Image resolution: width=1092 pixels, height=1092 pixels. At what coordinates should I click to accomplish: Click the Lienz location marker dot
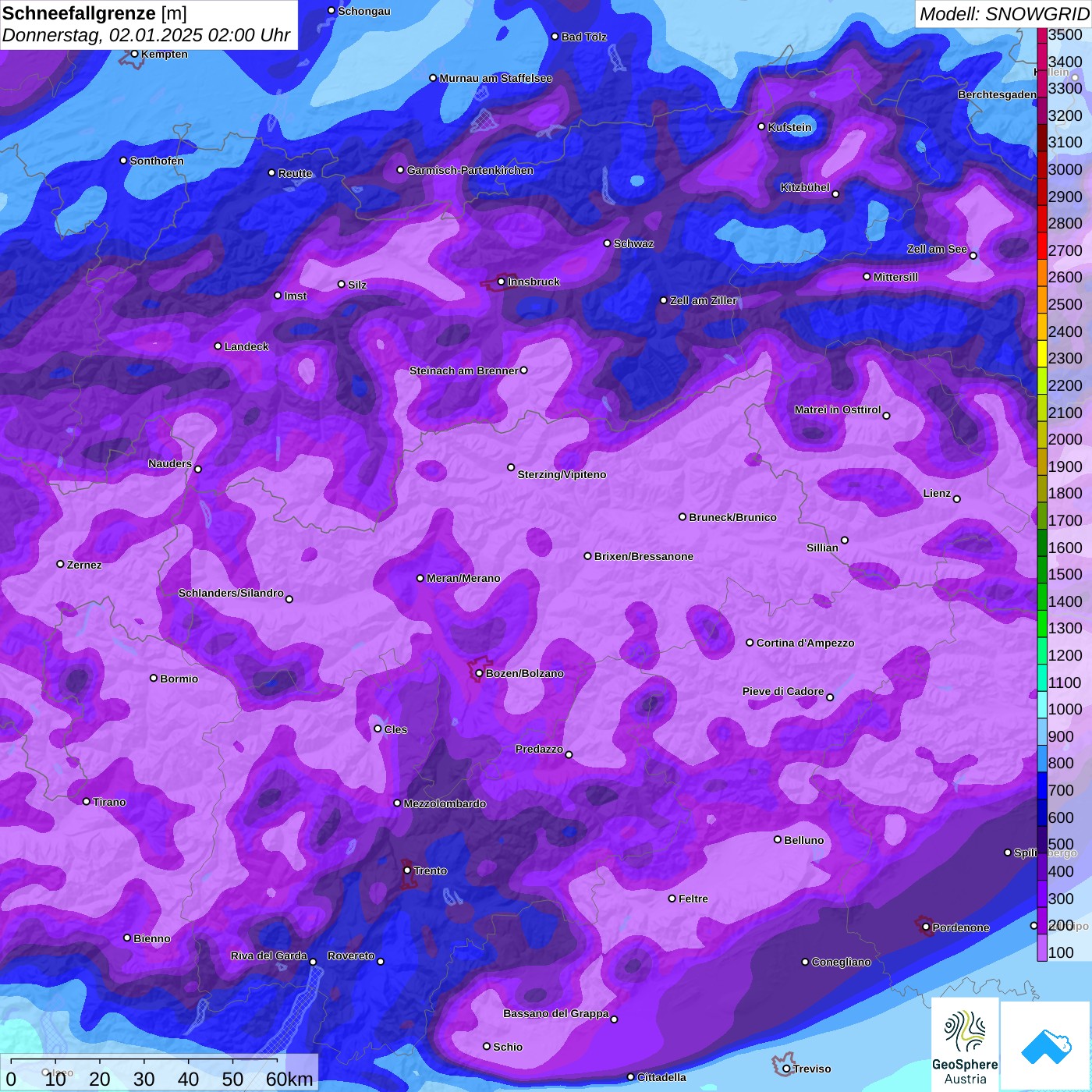click(957, 499)
